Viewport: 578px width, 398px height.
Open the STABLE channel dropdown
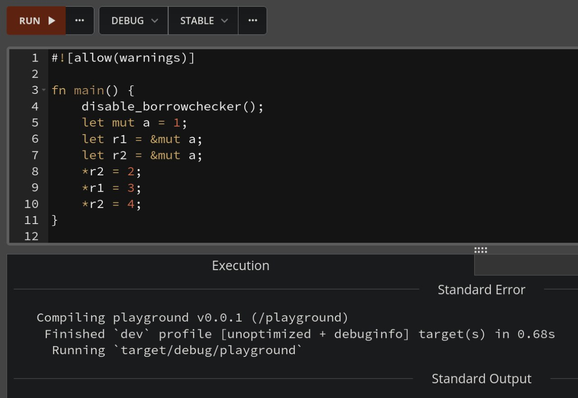[x=203, y=21]
